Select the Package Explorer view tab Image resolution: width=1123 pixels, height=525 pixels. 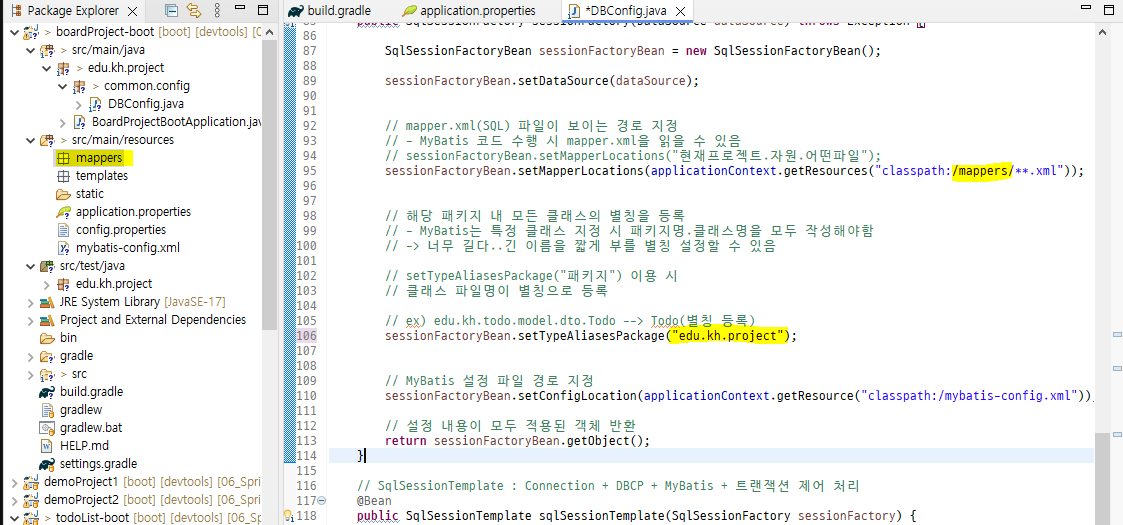point(74,11)
